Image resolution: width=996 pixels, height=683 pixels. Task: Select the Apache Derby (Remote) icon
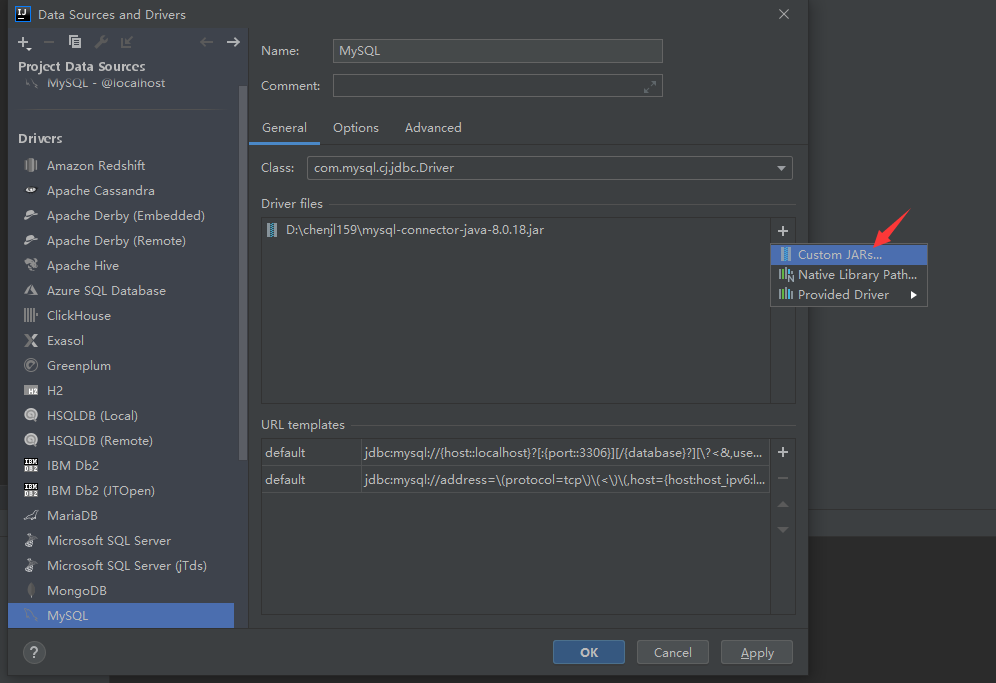click(x=30, y=240)
